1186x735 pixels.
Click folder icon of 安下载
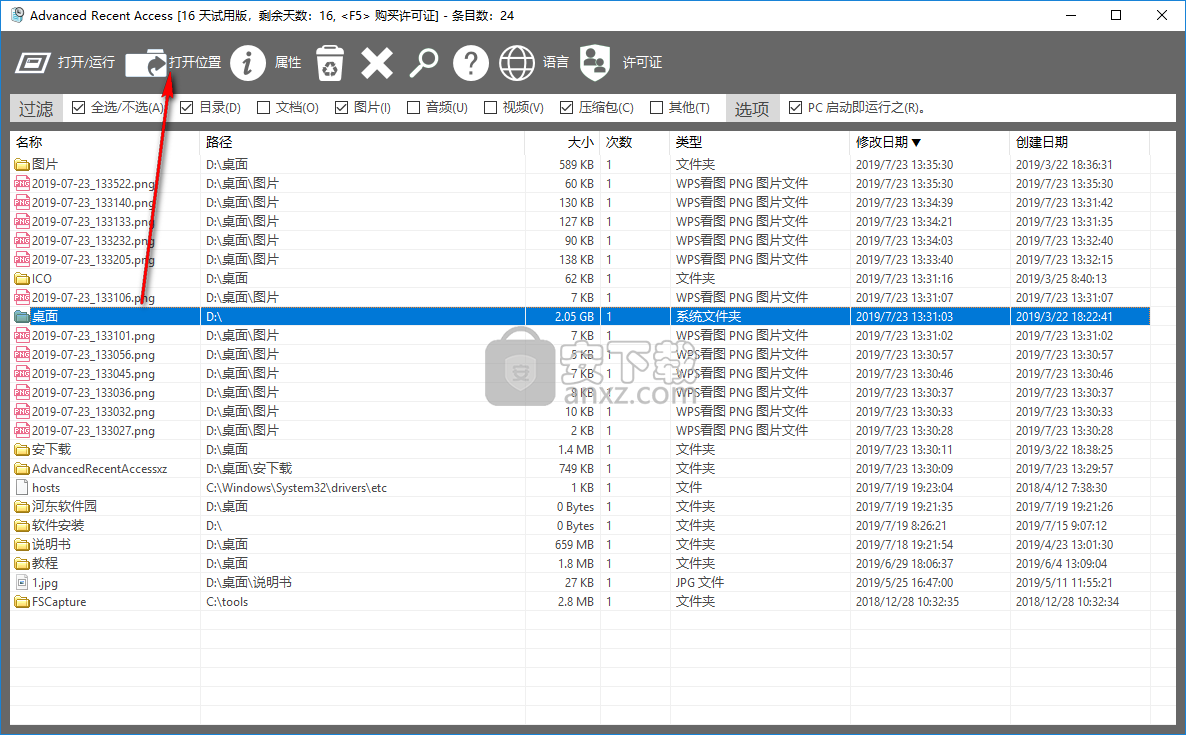click(22, 449)
